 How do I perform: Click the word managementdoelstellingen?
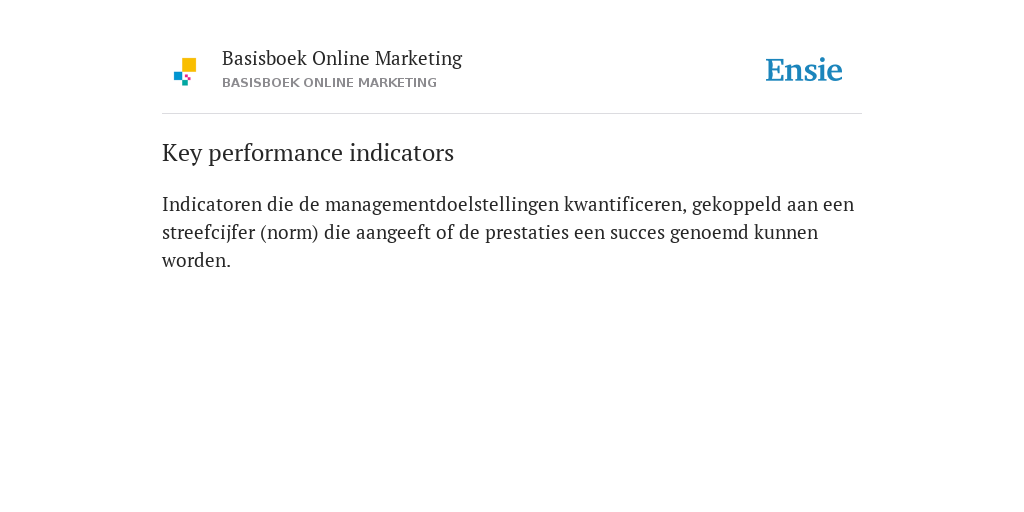442,205
